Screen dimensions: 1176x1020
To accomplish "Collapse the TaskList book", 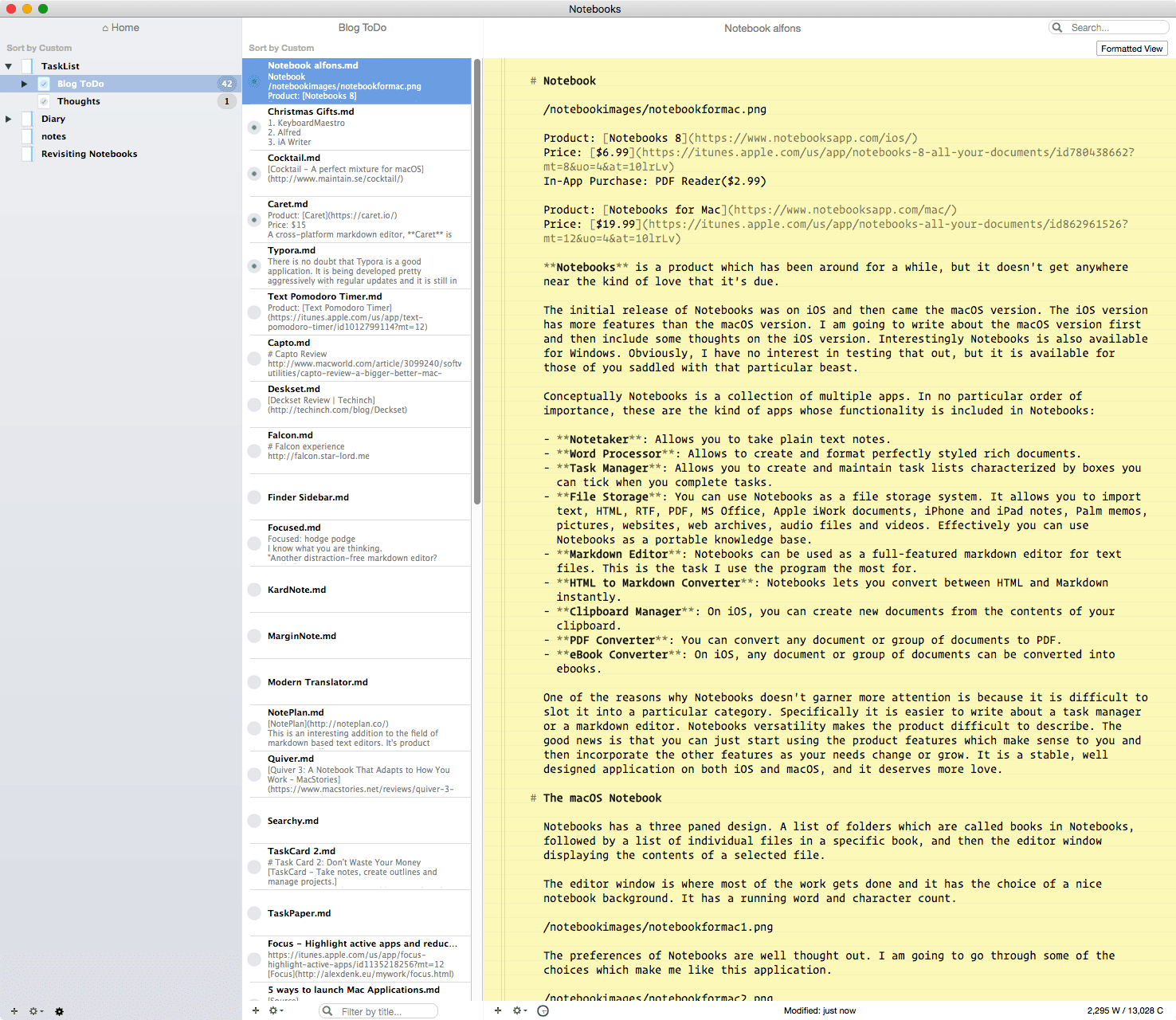I will (x=9, y=66).
